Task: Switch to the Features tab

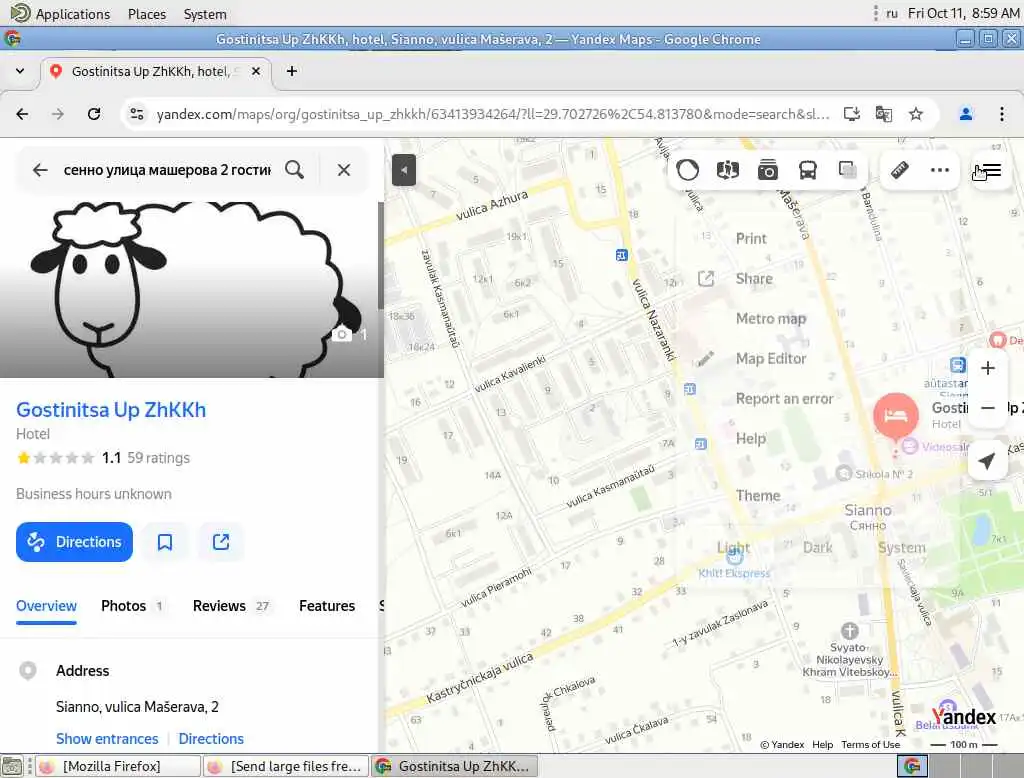Action: click(327, 606)
